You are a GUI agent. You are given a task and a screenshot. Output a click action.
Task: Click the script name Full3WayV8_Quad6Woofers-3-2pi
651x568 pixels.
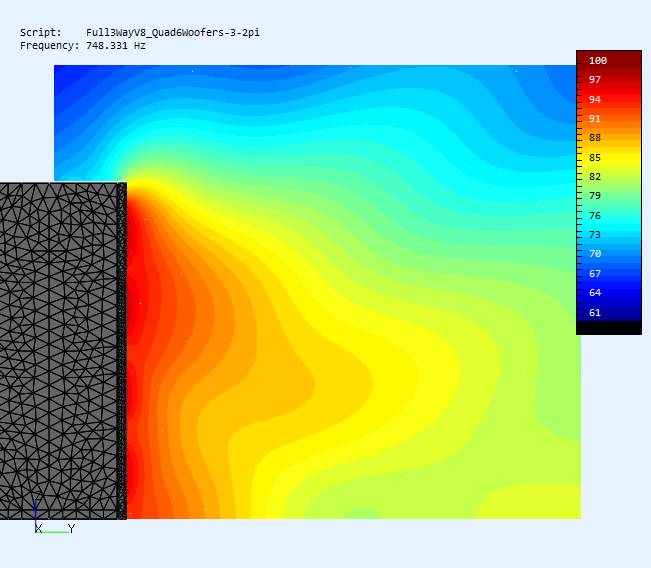173,33
